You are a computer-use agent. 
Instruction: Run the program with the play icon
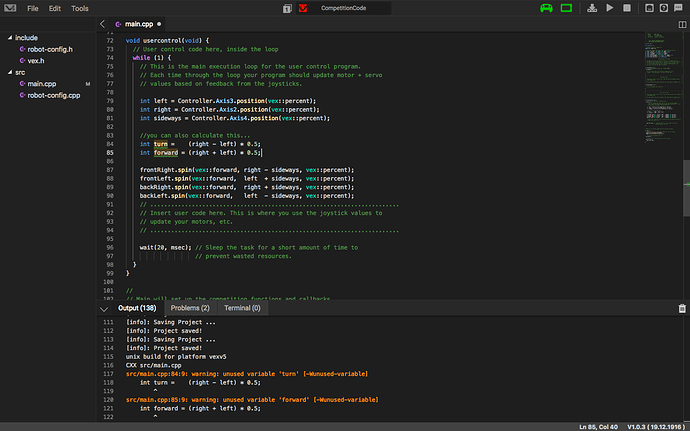click(x=609, y=8)
